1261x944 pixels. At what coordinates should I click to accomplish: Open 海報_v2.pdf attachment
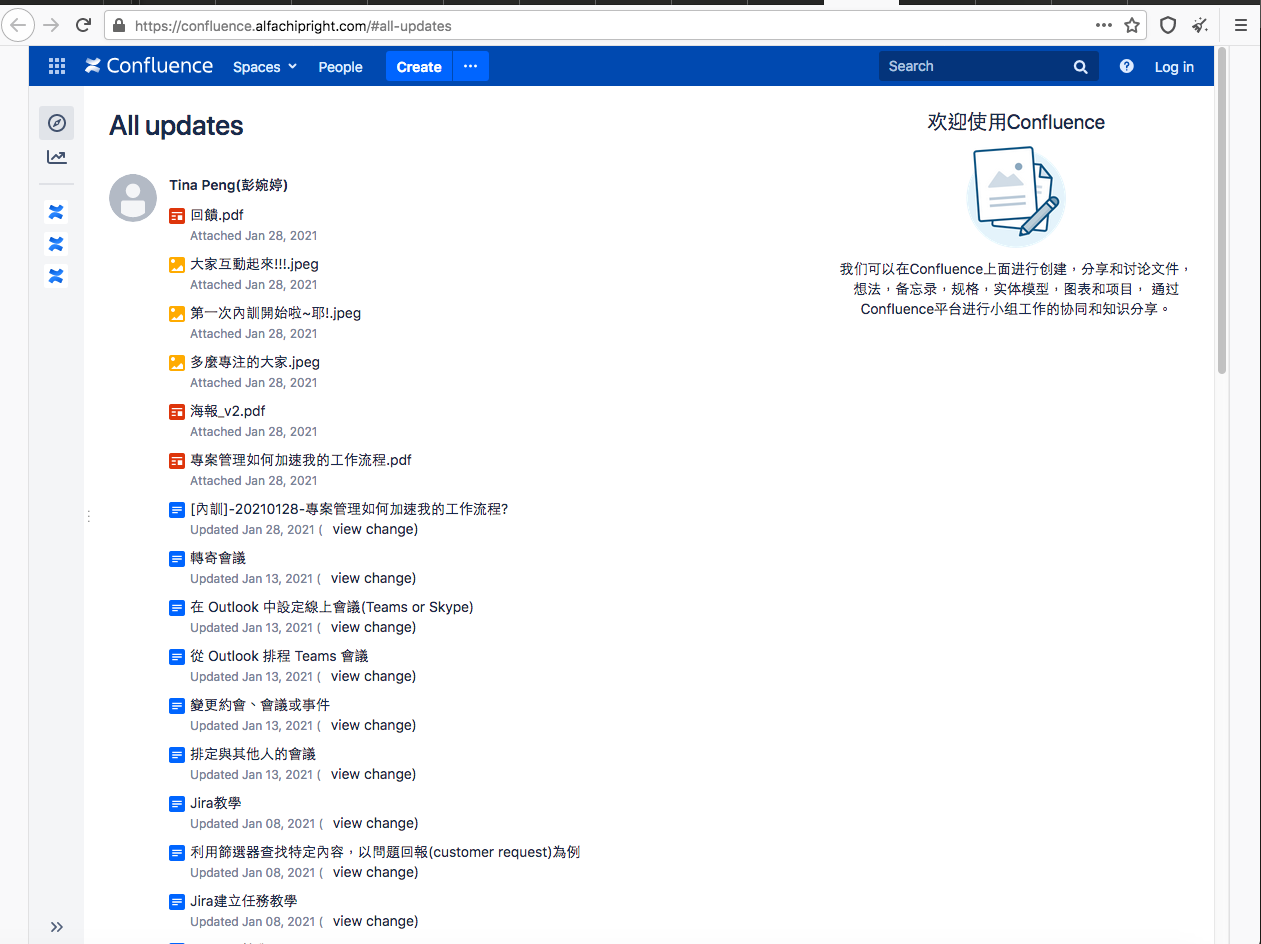click(x=228, y=411)
